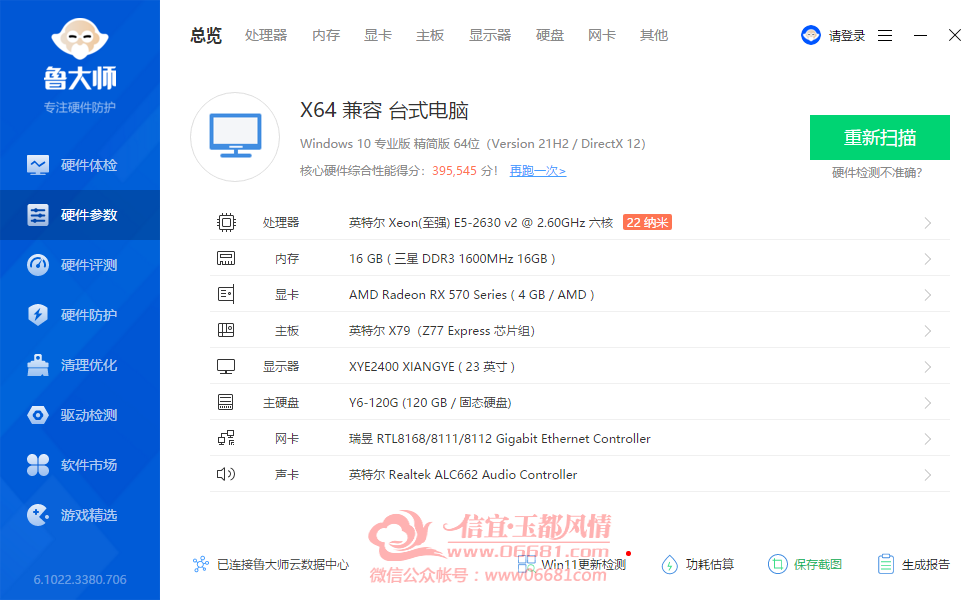Click the 主板 motherboard icon

point(226,330)
